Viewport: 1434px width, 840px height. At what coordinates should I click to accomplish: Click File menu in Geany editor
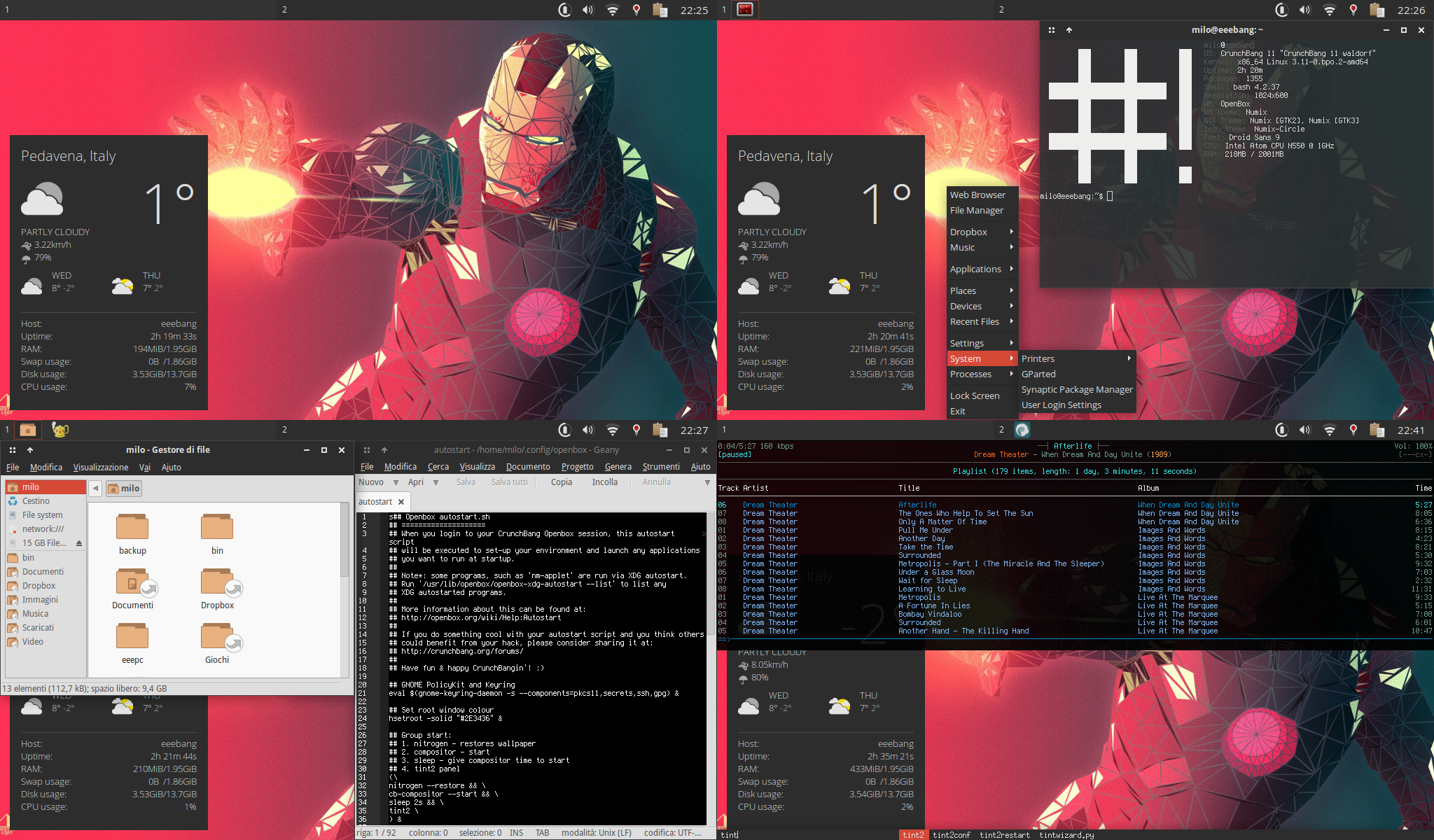point(367,466)
